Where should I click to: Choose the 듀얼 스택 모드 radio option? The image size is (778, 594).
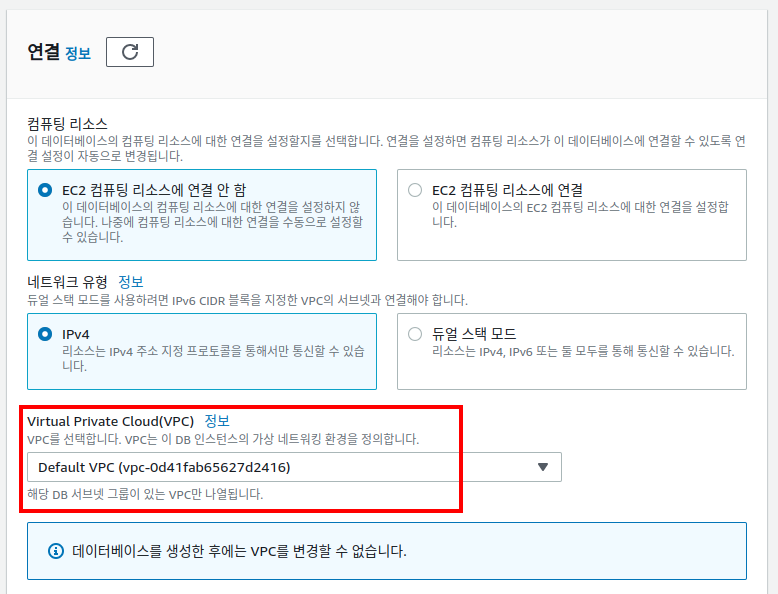(415, 334)
